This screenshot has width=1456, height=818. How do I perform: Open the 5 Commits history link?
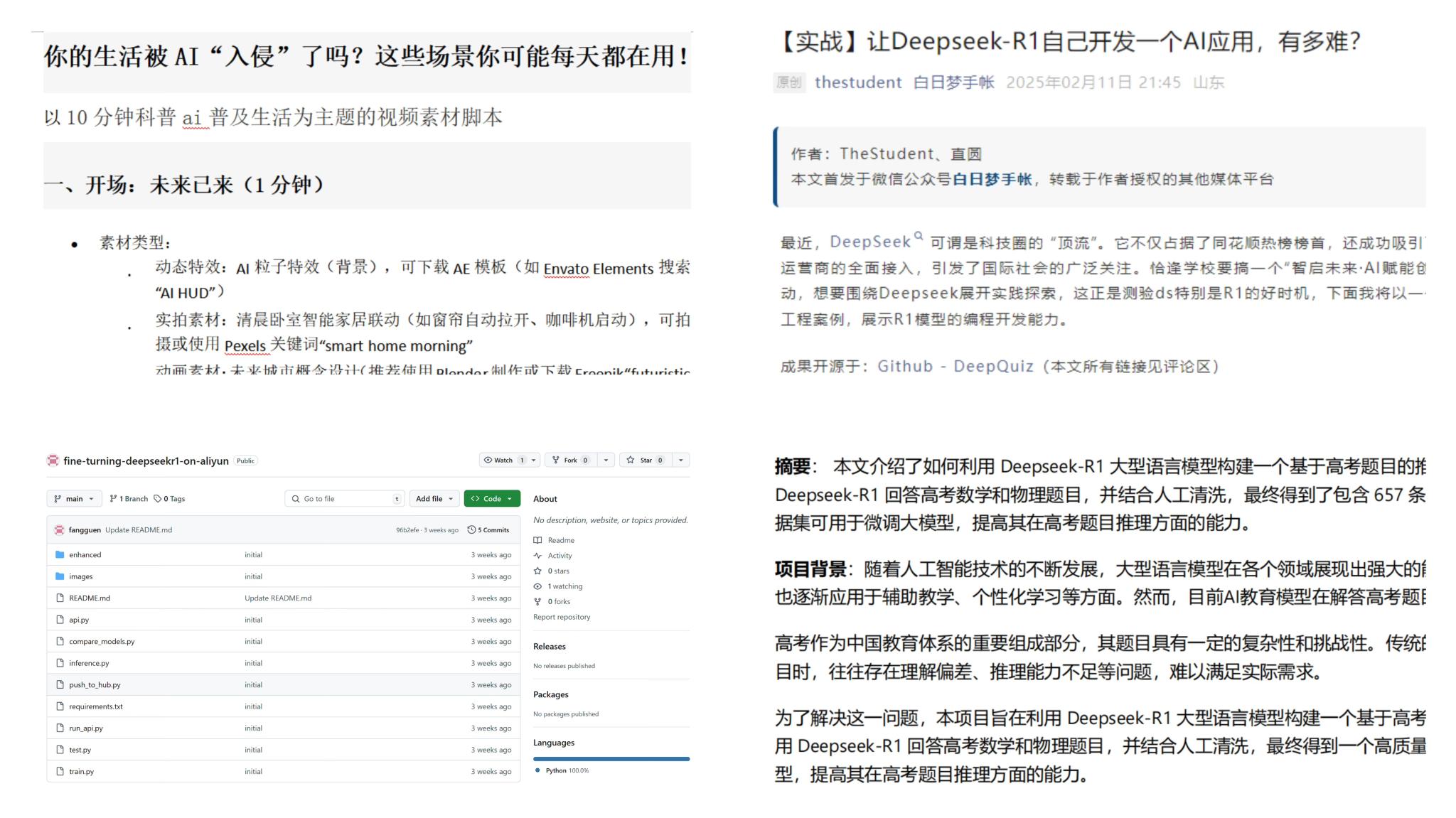coord(488,530)
